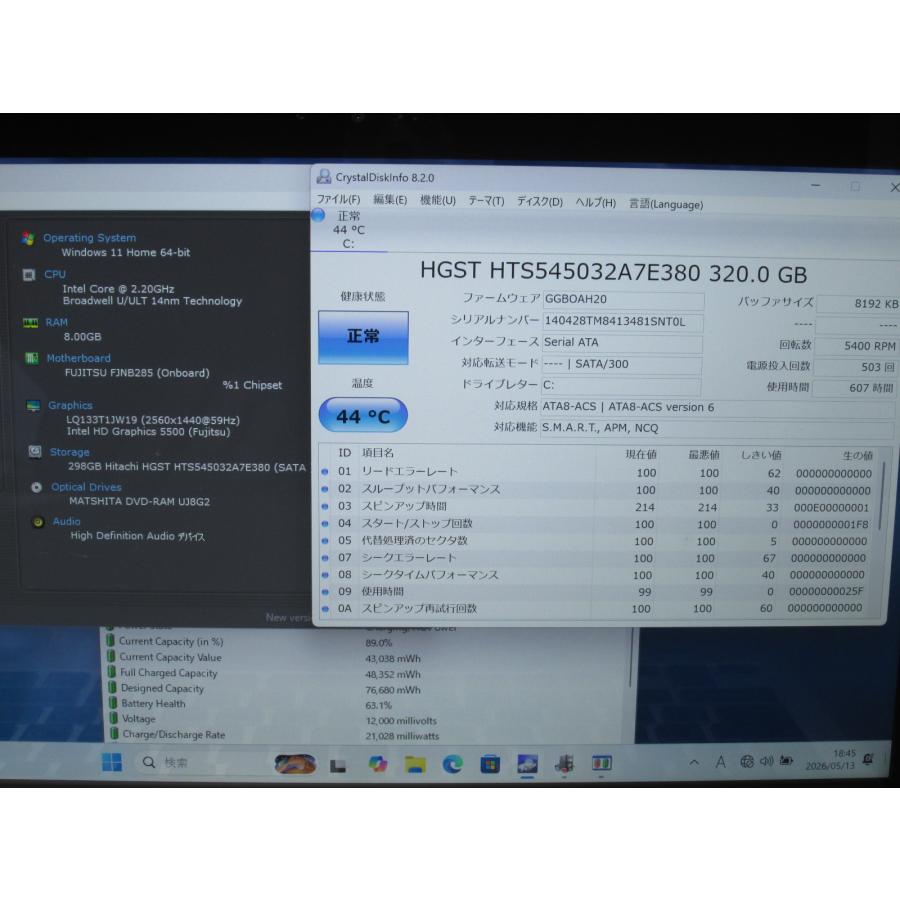
Task: Select SMART row 07 シークエラーレート
Action: click(595, 558)
